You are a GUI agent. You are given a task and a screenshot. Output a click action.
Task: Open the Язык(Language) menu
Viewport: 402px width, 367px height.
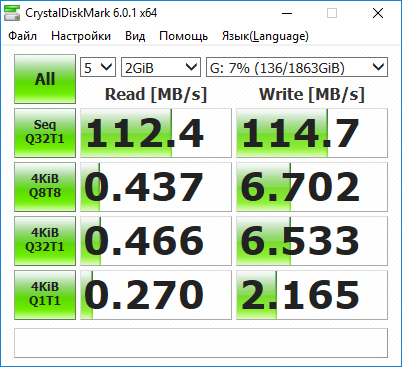[x=265, y=36]
